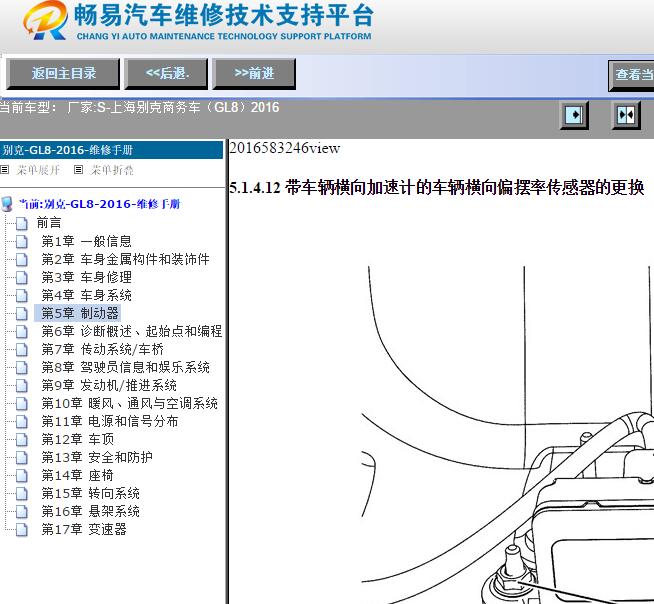Click the page icon beside 第16章
Image resolution: width=654 pixels, height=604 pixels.
click(22, 511)
